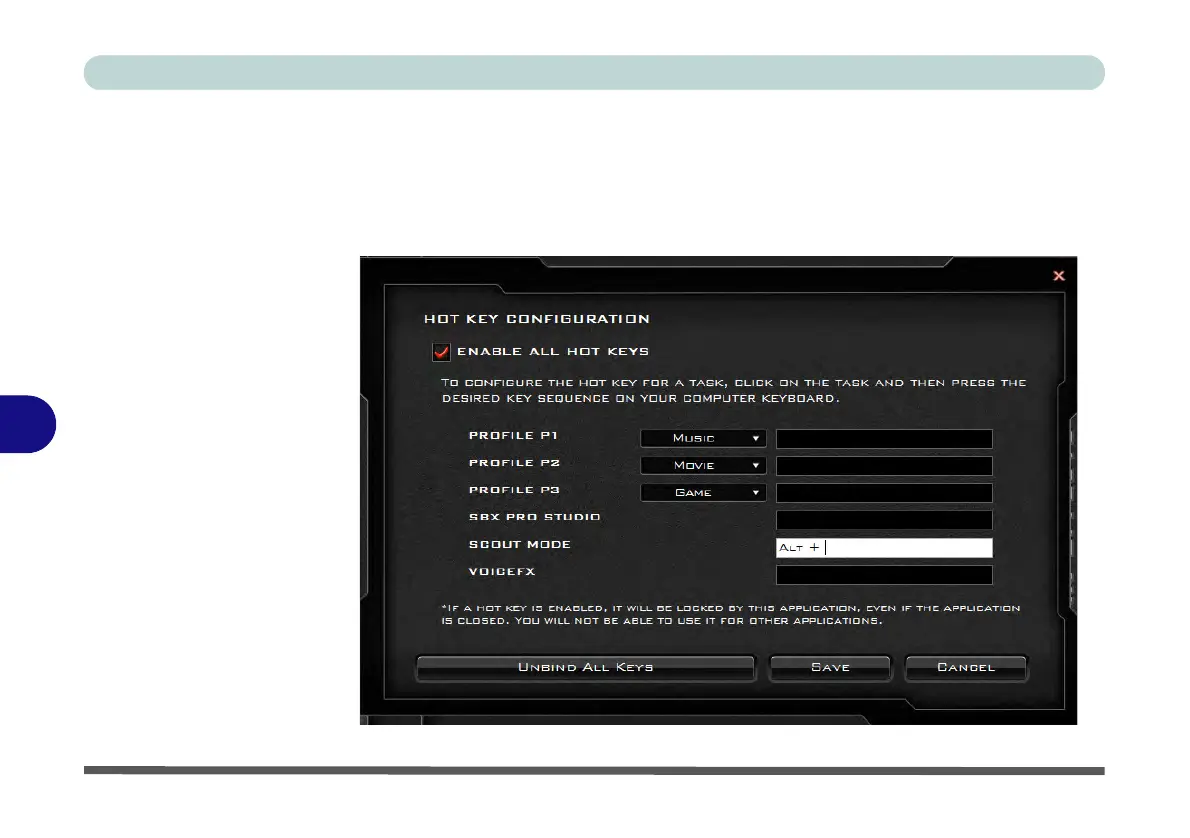
Task: Click the Scout Mode field showing Alt +
Action: pyautogui.click(x=884, y=547)
